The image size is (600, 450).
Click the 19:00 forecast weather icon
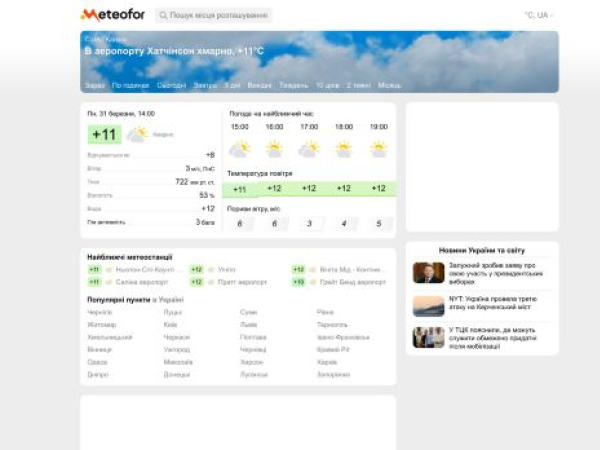click(x=378, y=149)
